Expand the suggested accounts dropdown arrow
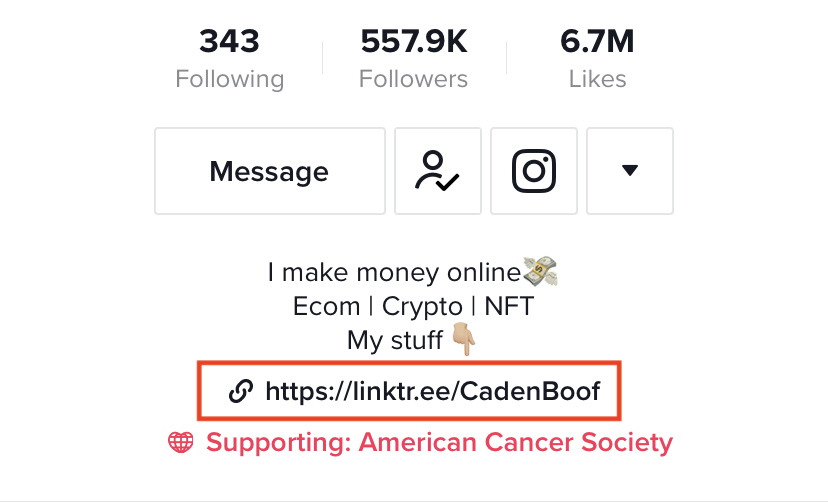This screenshot has width=828, height=502. pyautogui.click(x=630, y=171)
